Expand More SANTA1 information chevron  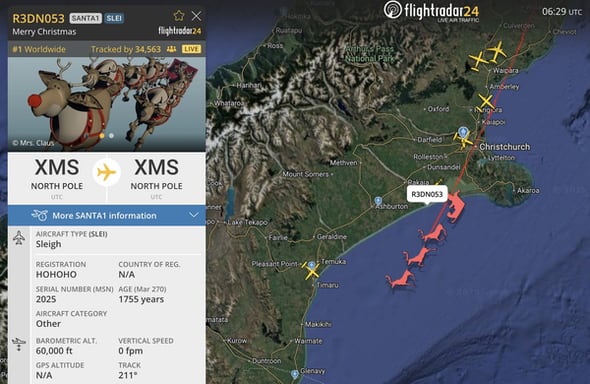194,215
